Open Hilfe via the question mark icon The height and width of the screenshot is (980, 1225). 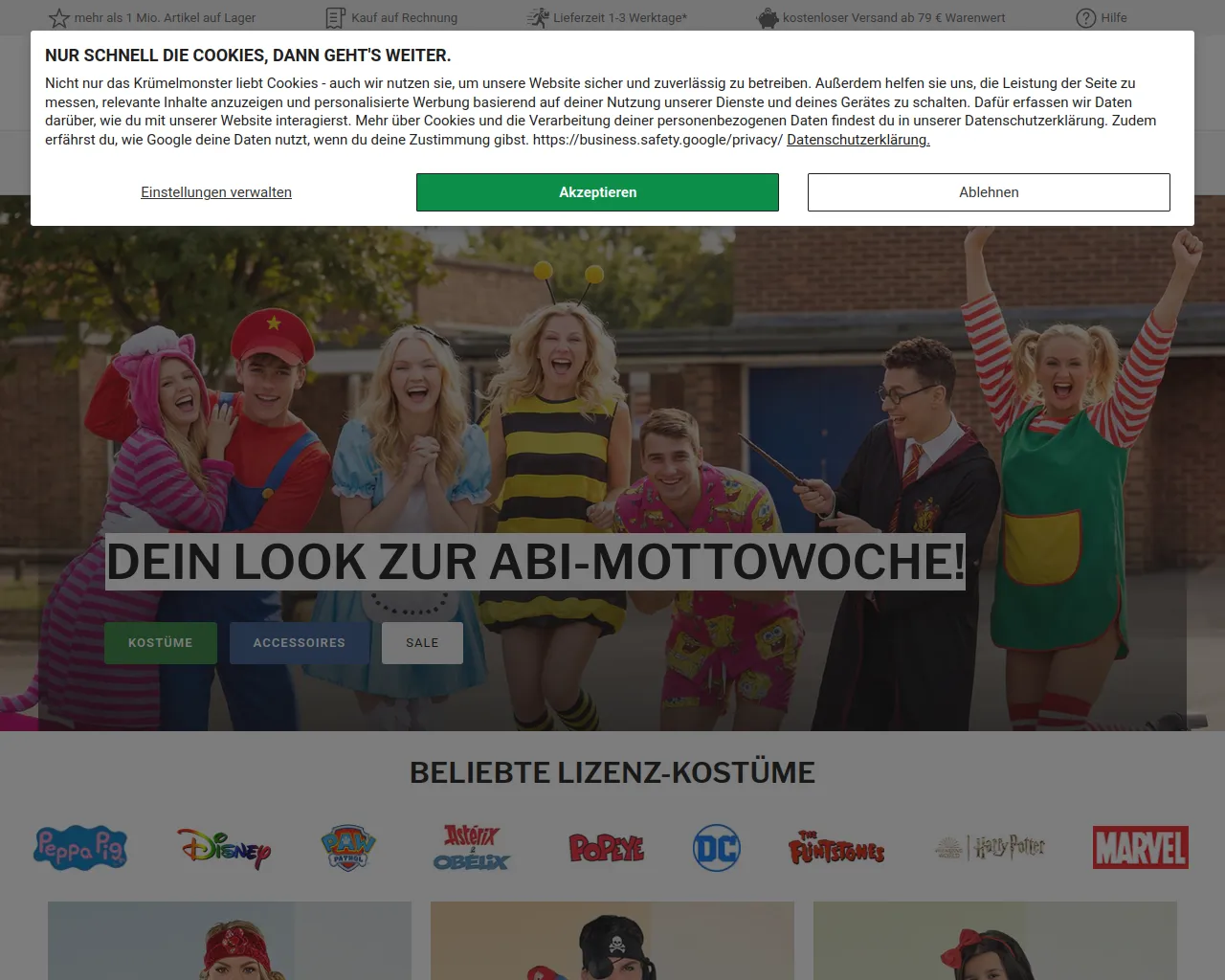pos(1086,17)
